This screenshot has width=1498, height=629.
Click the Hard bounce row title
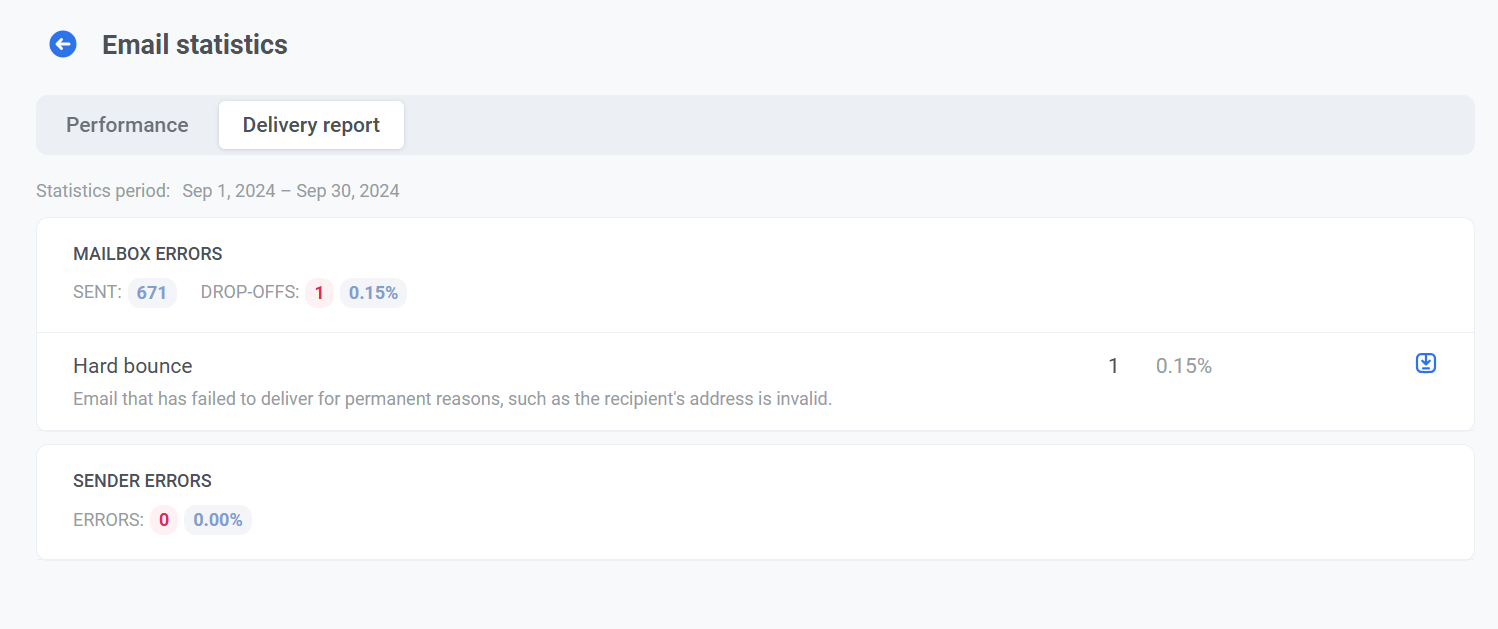pyautogui.click(x=133, y=366)
